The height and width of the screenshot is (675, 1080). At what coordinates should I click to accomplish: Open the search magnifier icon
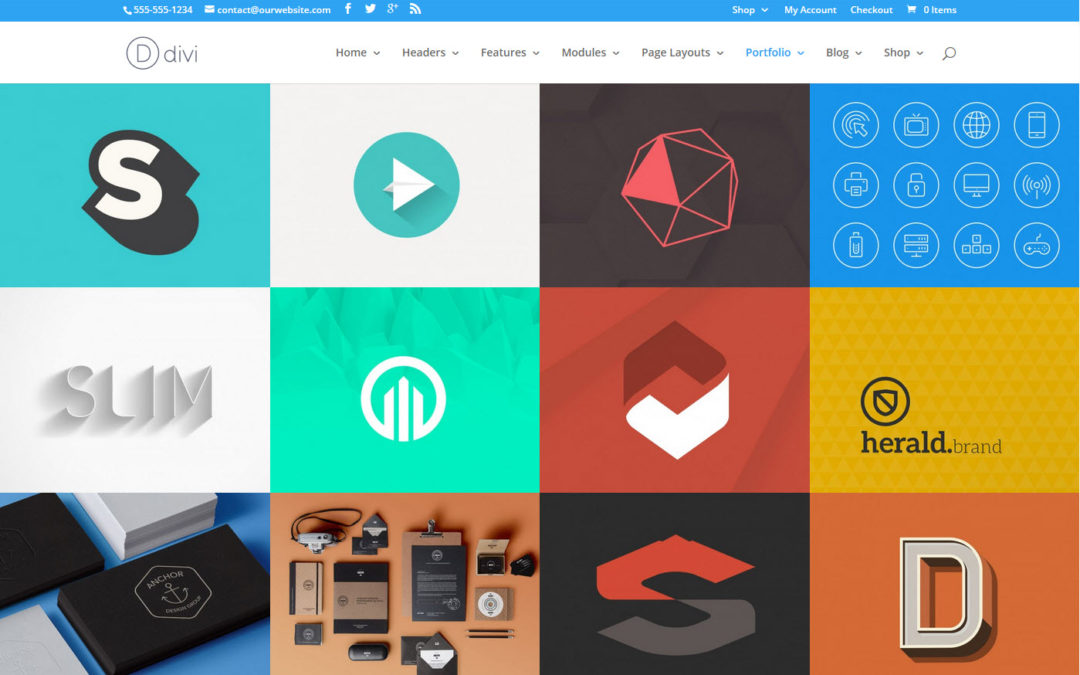tap(948, 53)
